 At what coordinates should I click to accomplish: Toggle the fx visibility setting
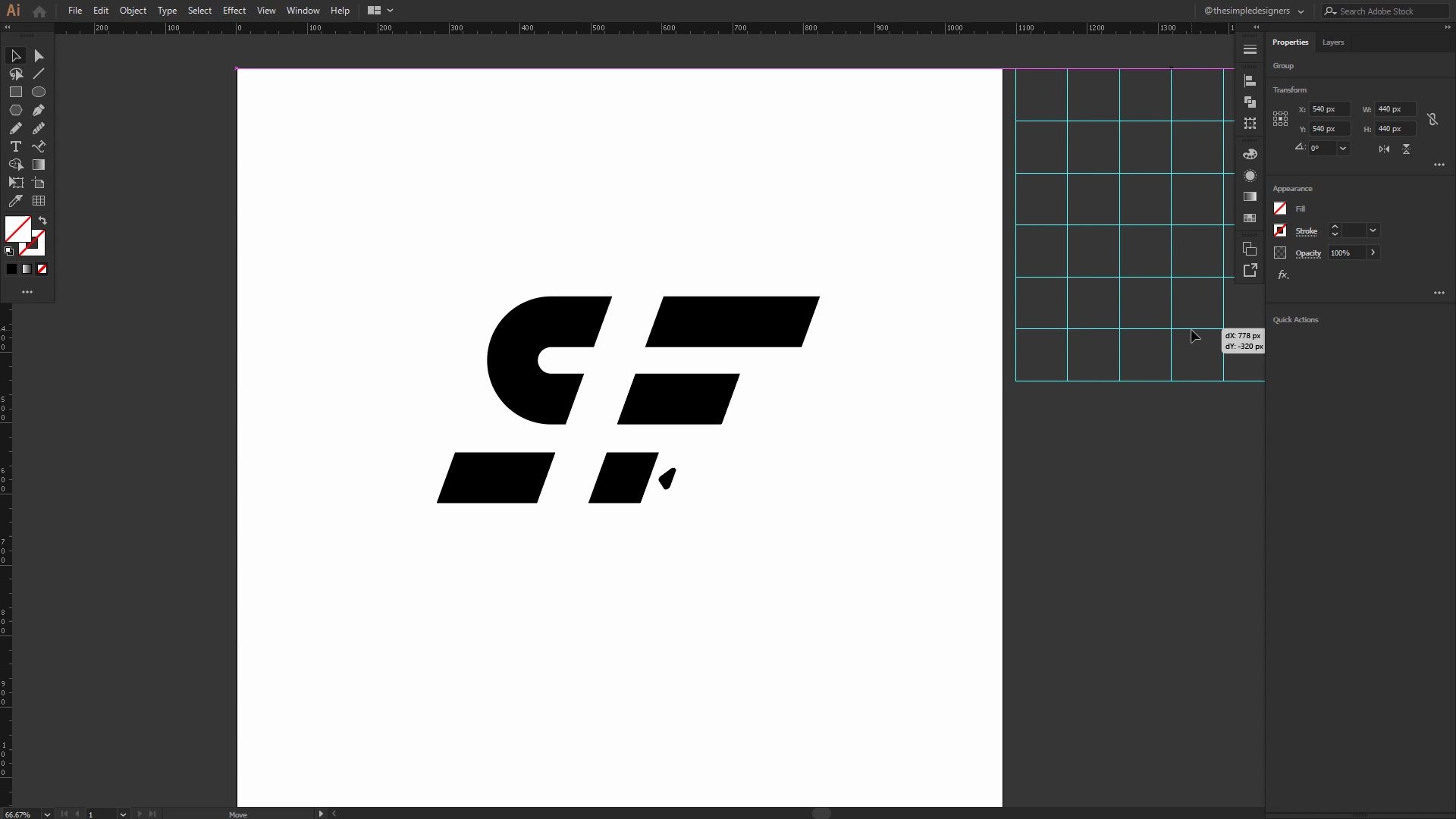point(1283,275)
